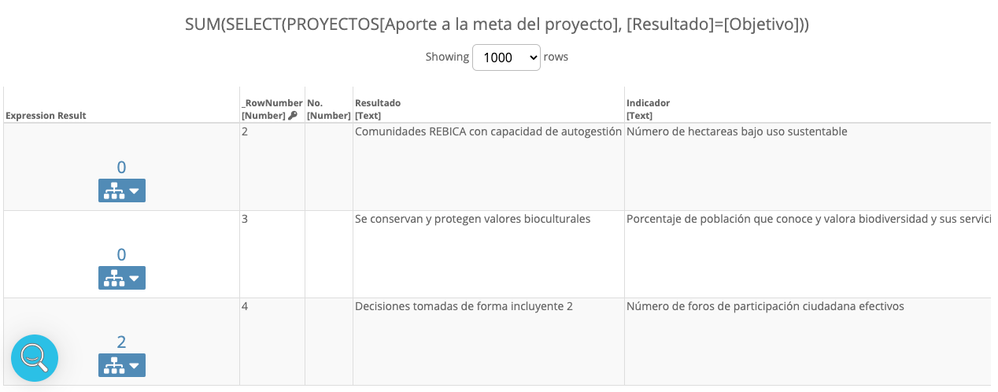Click the key icon in _RowNumber header

292,116
